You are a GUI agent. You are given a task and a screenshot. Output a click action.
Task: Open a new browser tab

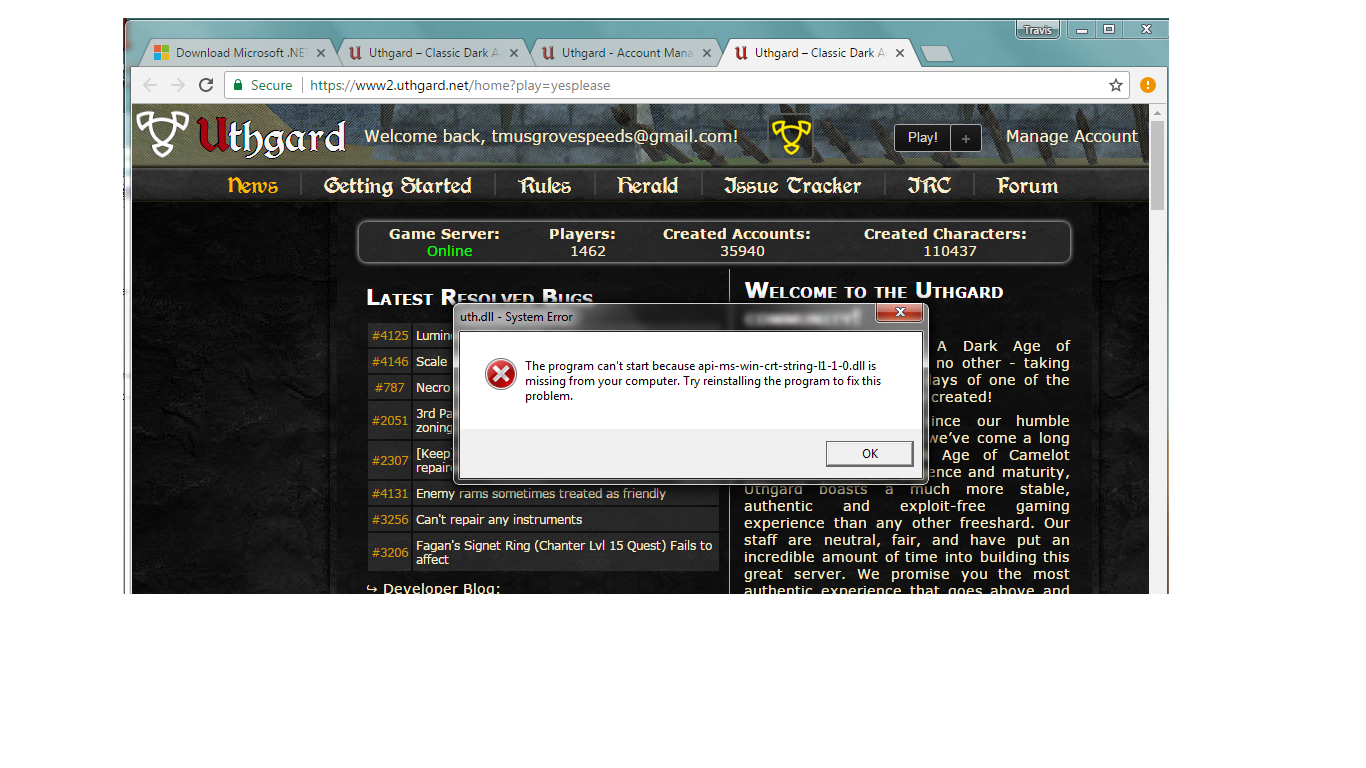pyautogui.click(x=937, y=54)
